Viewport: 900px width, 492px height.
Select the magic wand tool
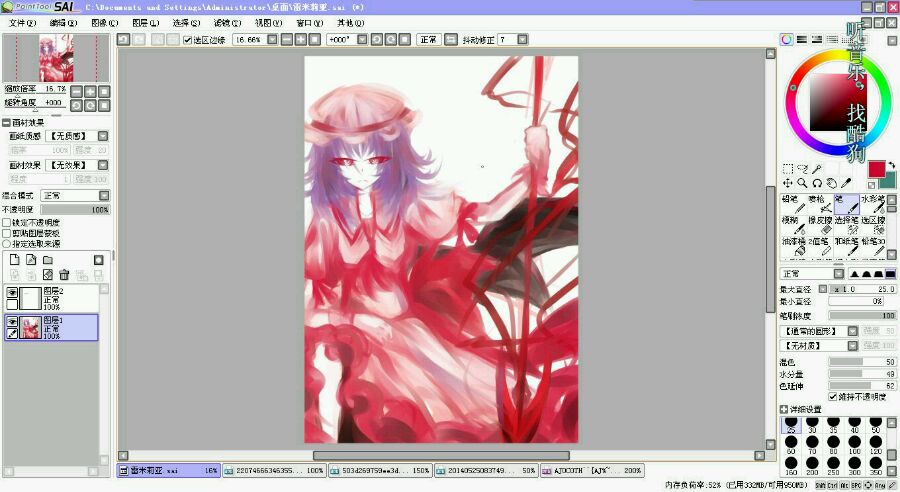pos(816,169)
